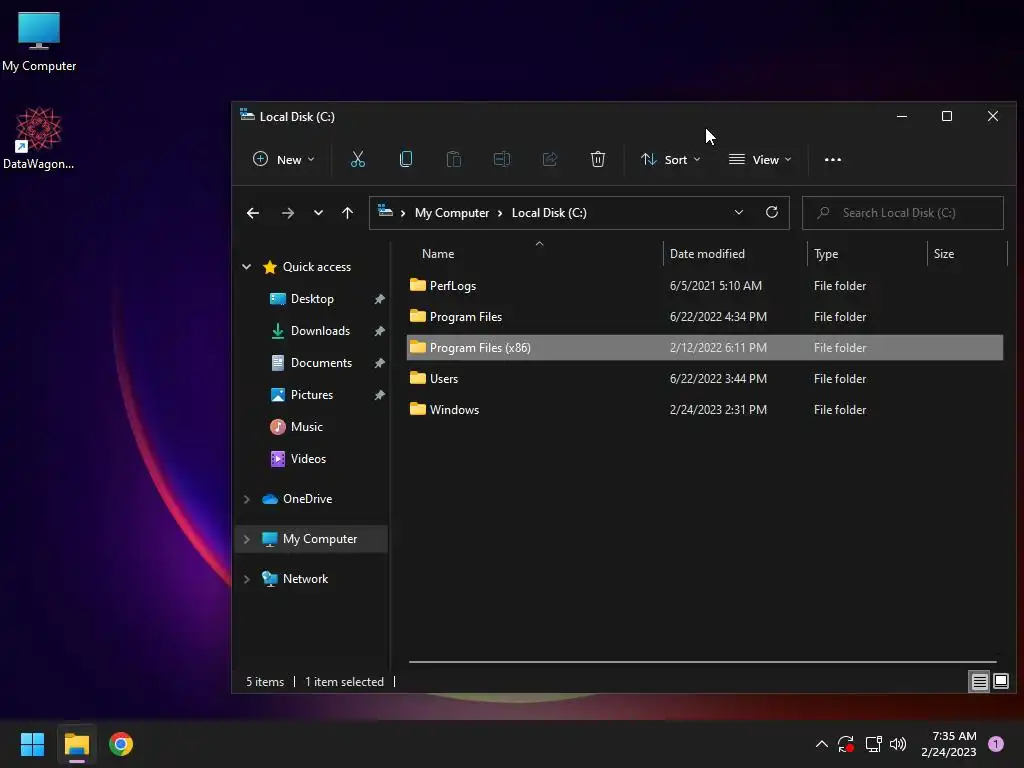Click date 6/5/2021 5:10 AM cell

716,285
